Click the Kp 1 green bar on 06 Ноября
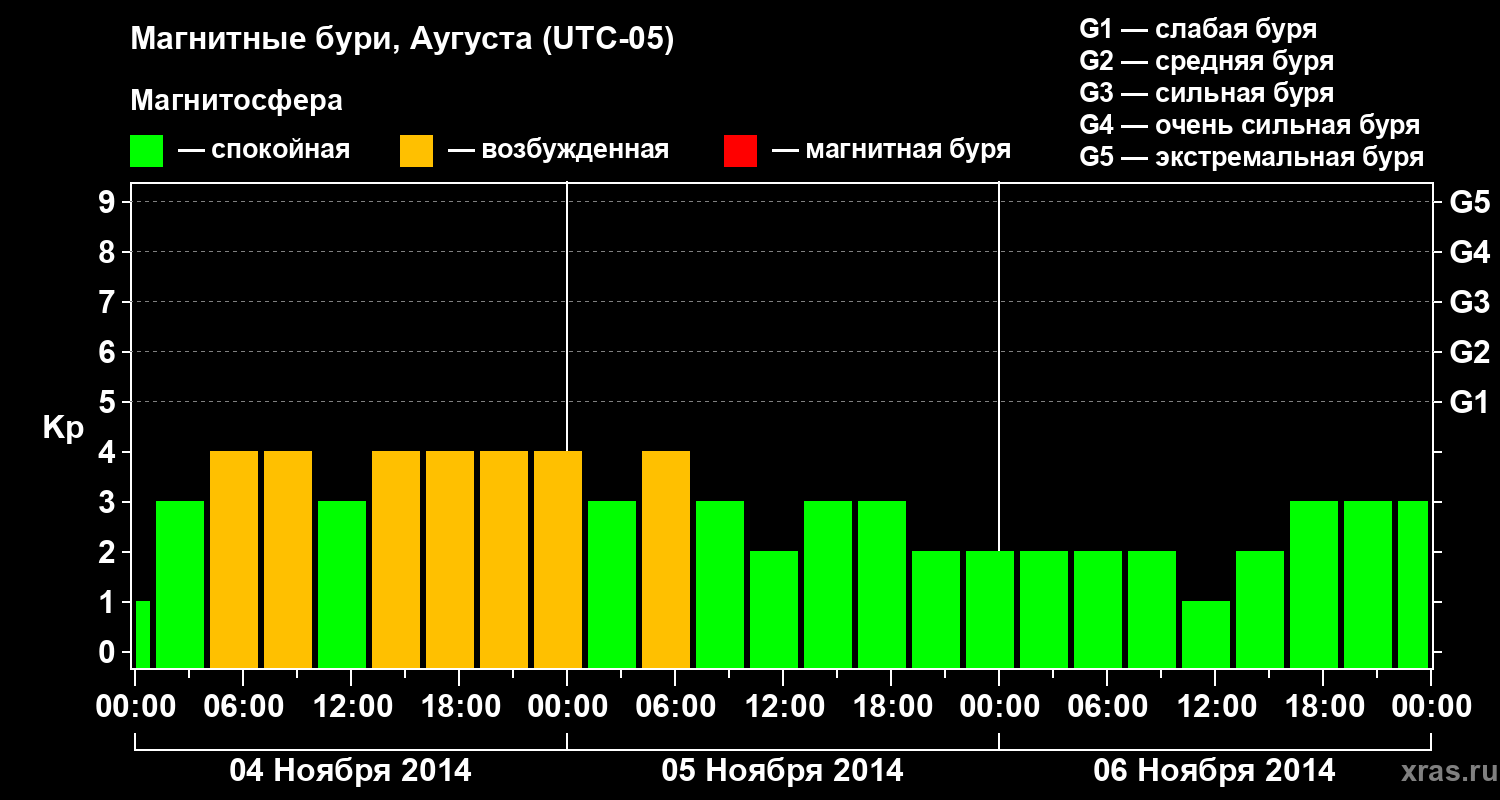The image size is (1500, 800). point(1206,634)
